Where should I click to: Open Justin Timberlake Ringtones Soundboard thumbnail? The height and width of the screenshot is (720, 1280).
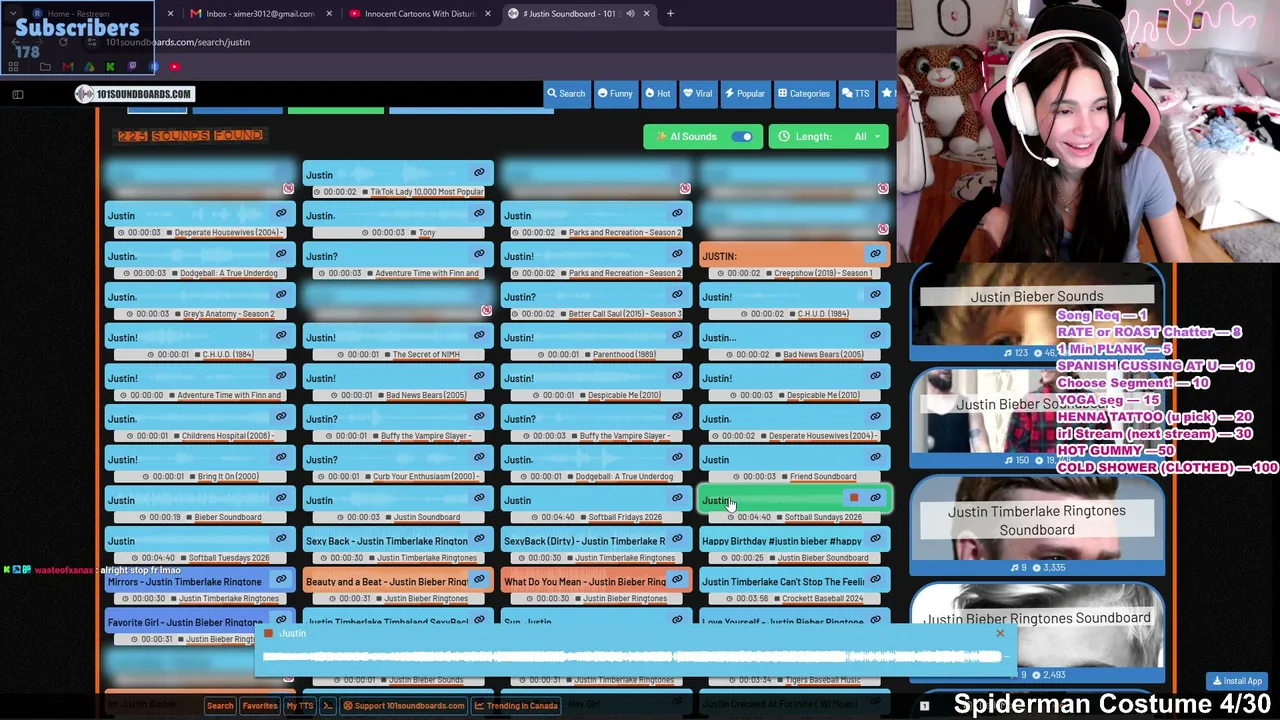pyautogui.click(x=1037, y=526)
